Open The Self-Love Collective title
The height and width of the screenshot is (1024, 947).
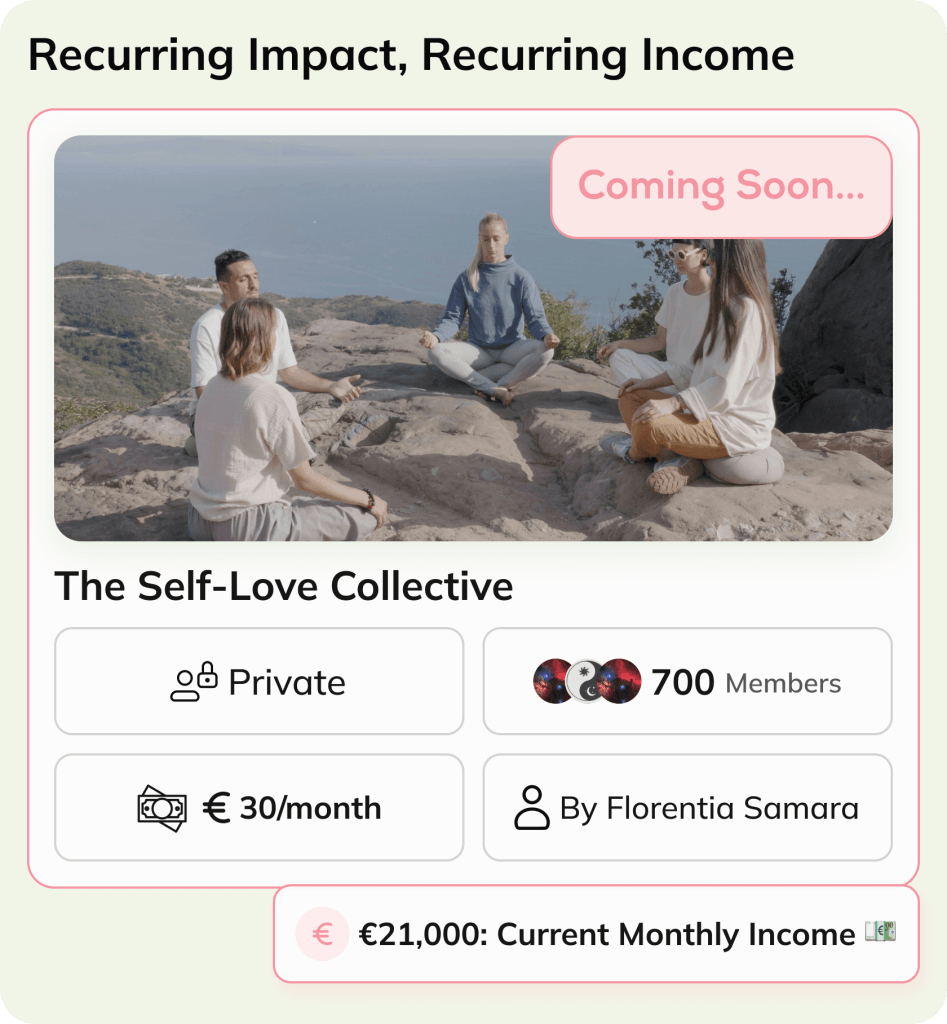point(283,586)
